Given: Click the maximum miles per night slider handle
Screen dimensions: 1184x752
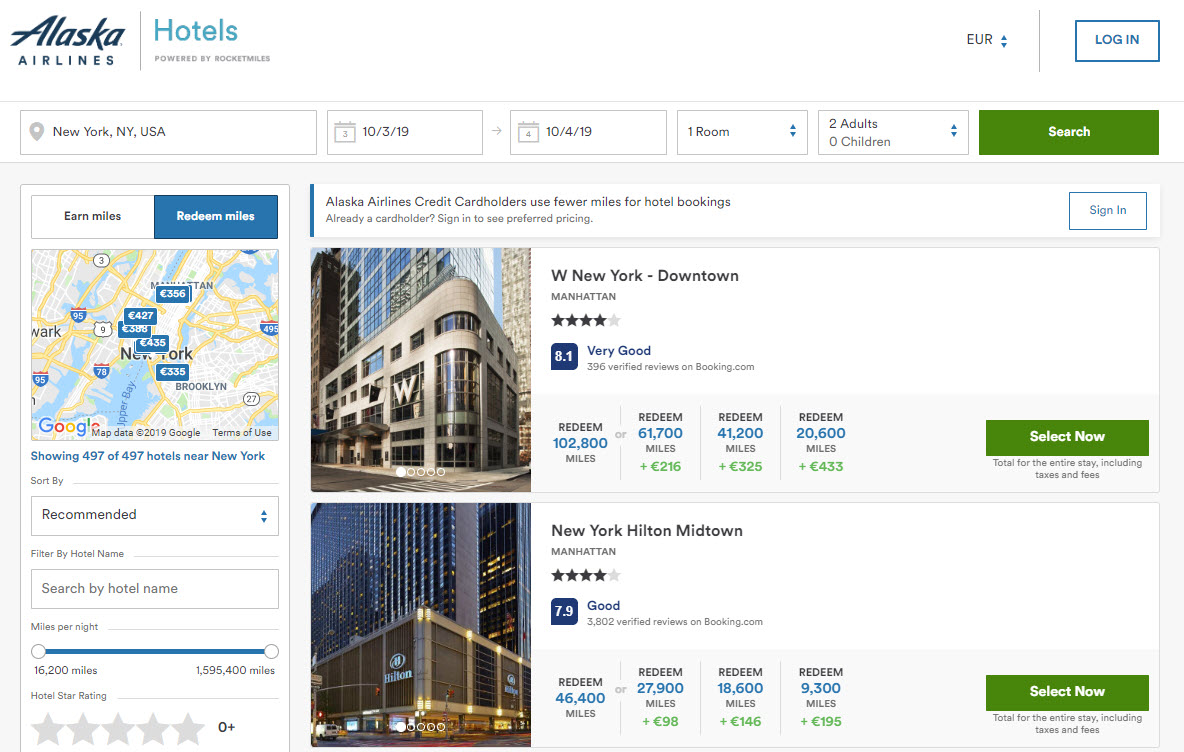Looking at the screenshot, I should click(271, 652).
